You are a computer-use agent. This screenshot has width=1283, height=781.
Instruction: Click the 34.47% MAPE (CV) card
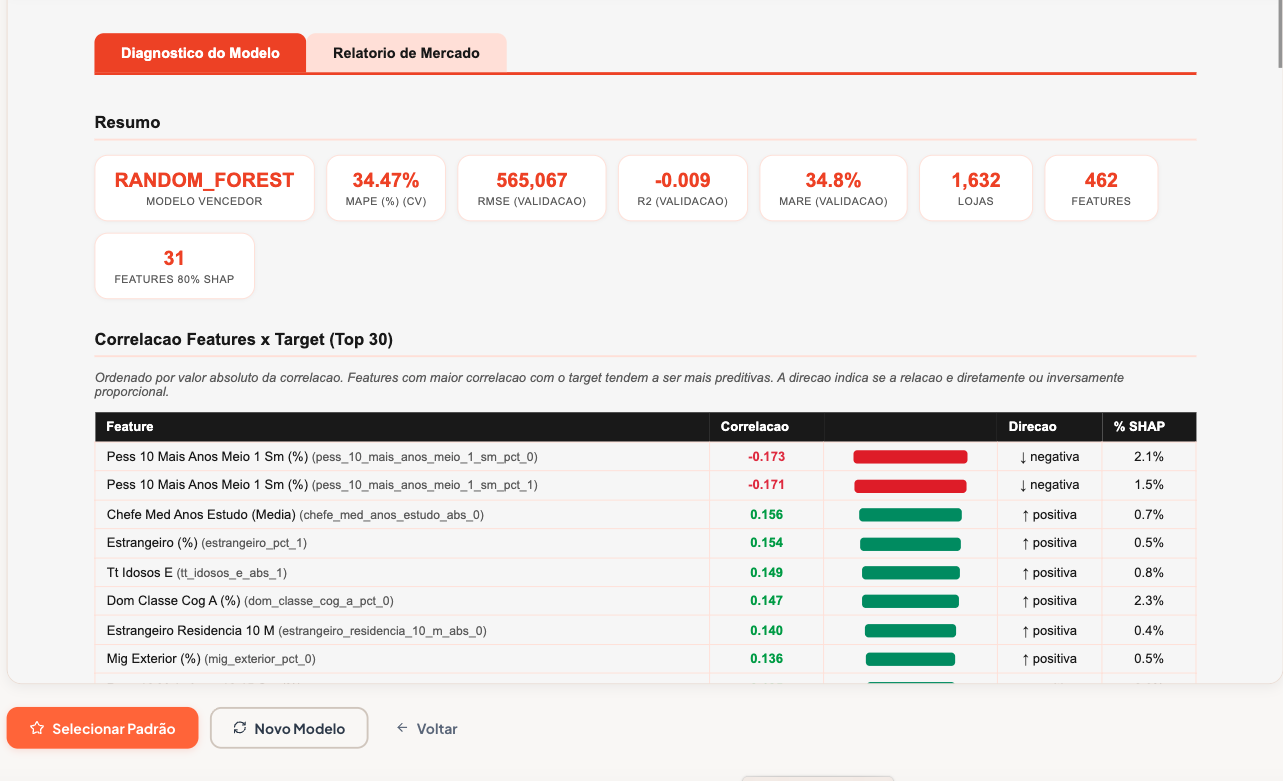pos(385,188)
